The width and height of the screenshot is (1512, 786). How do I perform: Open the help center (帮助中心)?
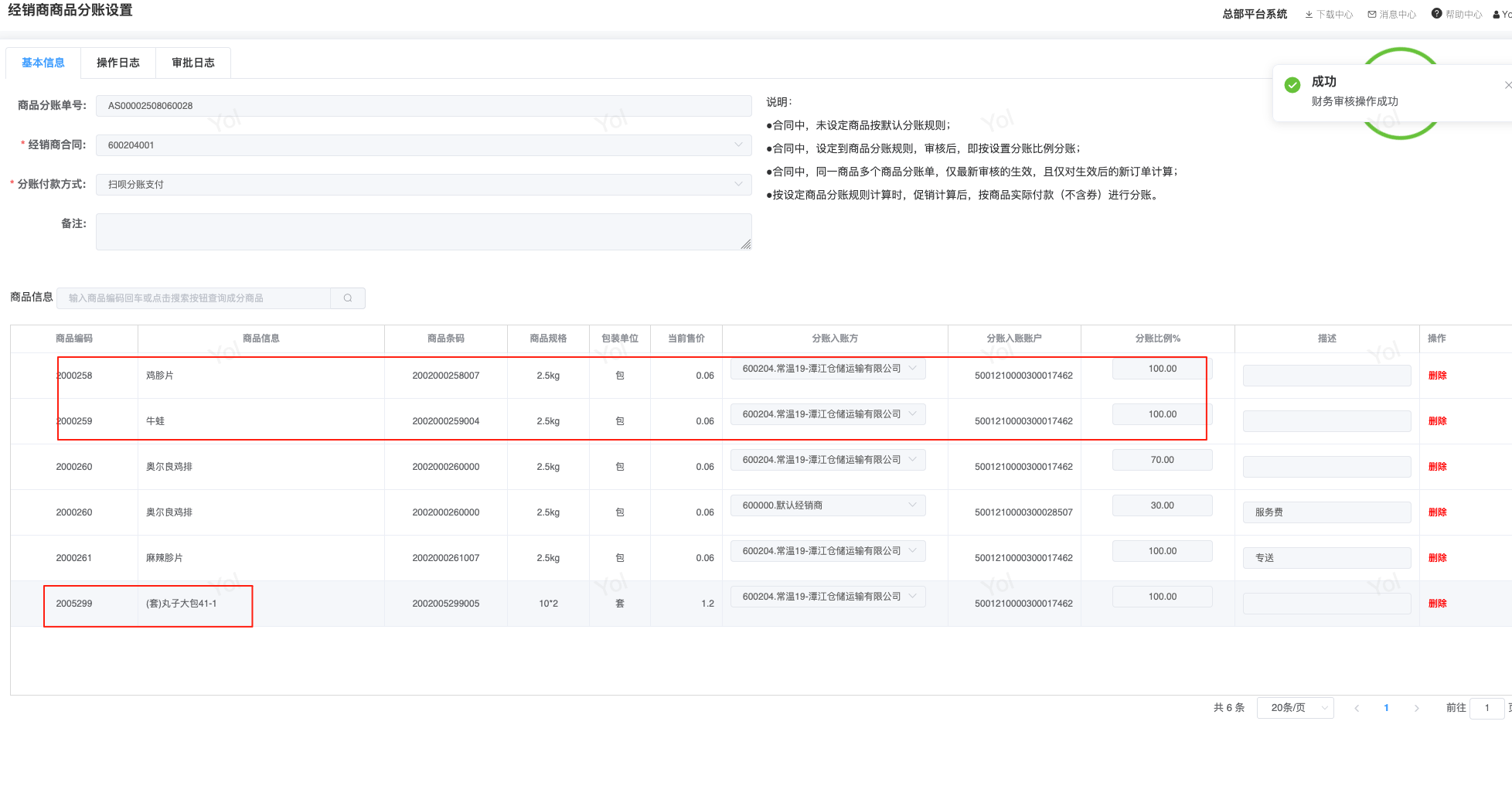pyautogui.click(x=1457, y=15)
